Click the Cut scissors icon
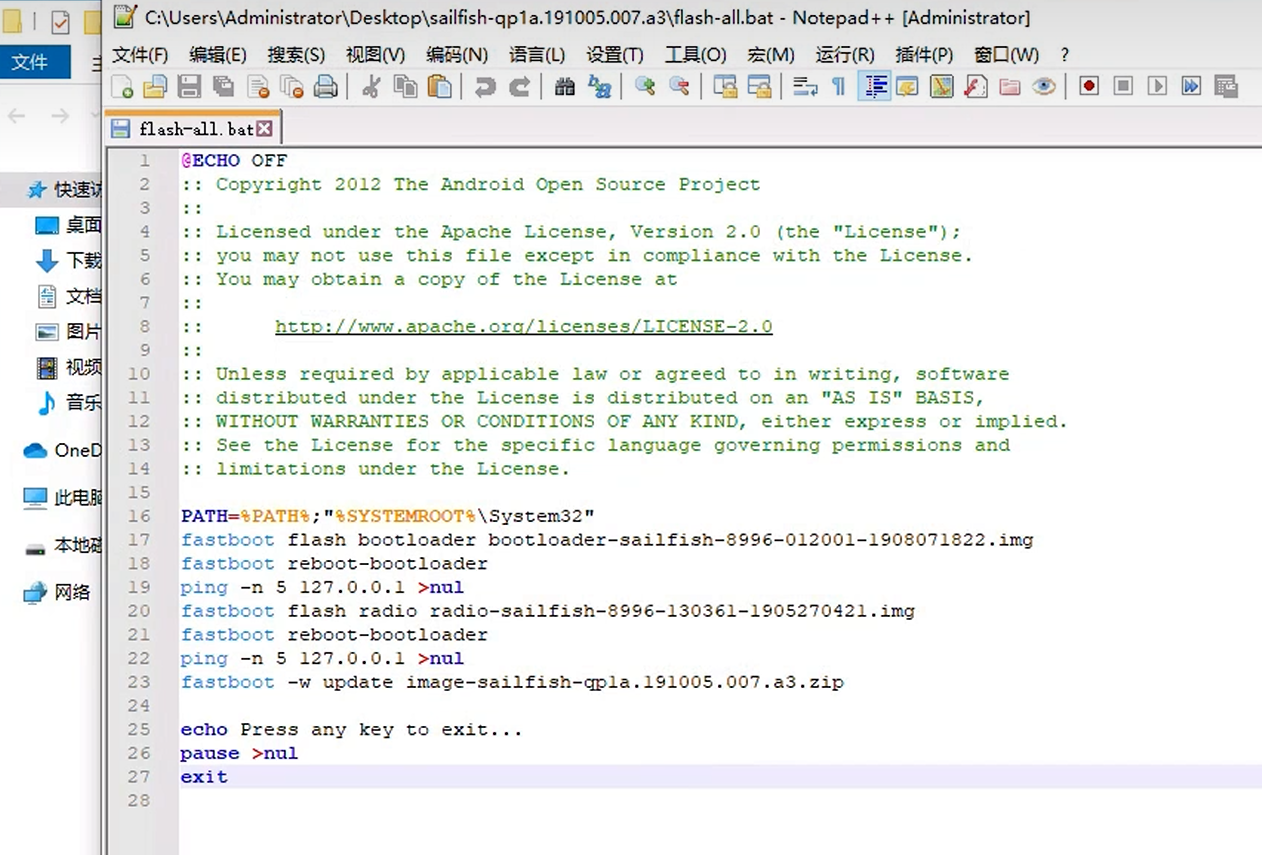 [371, 87]
